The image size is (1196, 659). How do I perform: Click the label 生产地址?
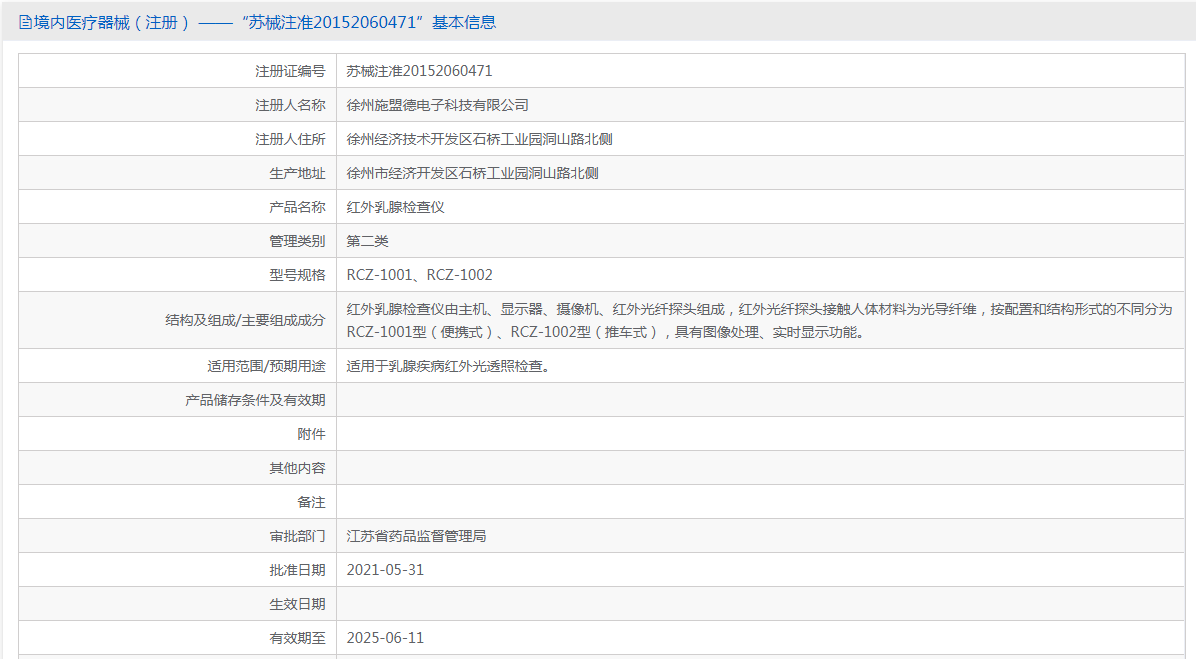[x=297, y=173]
